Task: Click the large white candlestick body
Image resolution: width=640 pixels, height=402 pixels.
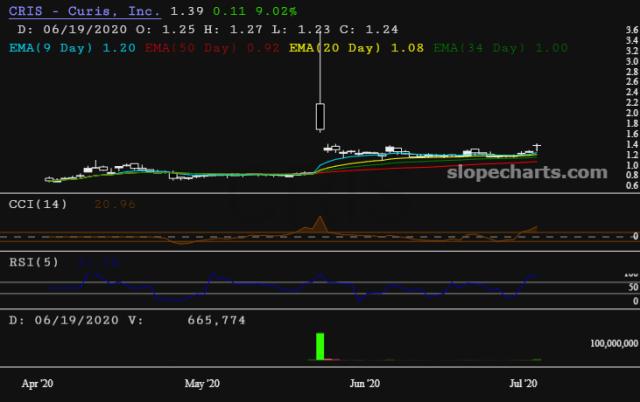Action: [320, 117]
